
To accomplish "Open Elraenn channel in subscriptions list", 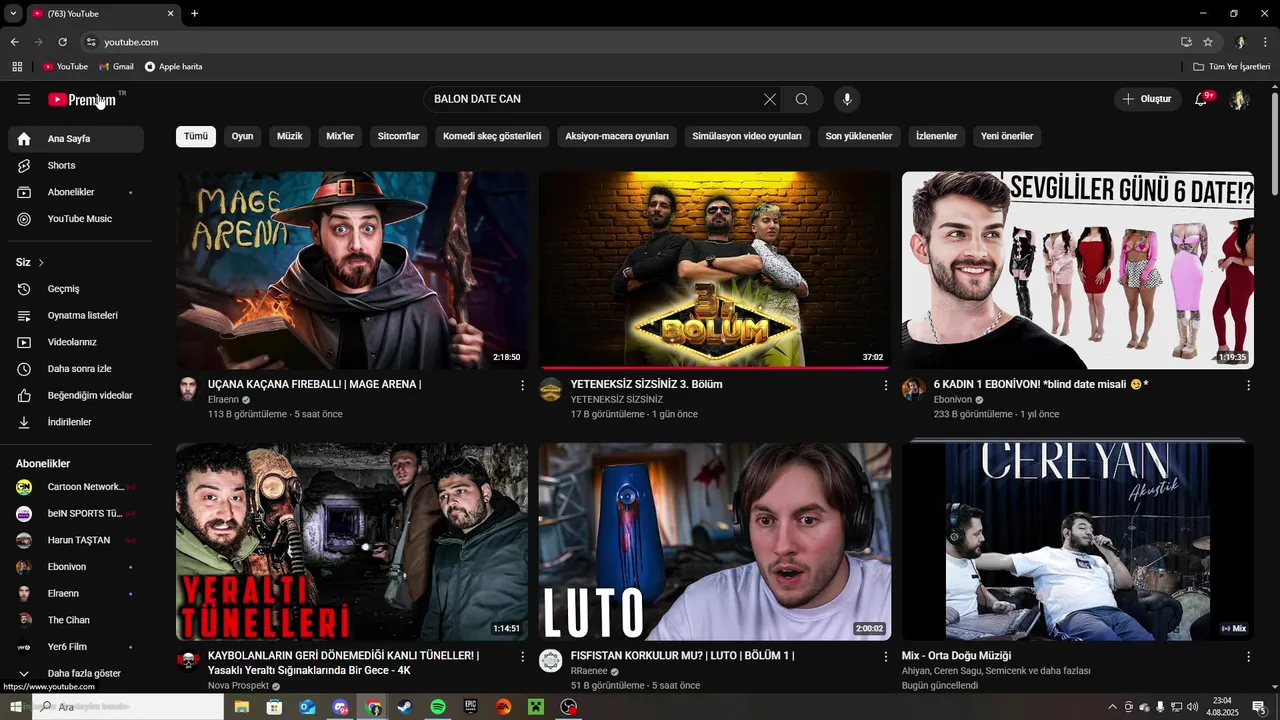I will (x=76, y=593).
